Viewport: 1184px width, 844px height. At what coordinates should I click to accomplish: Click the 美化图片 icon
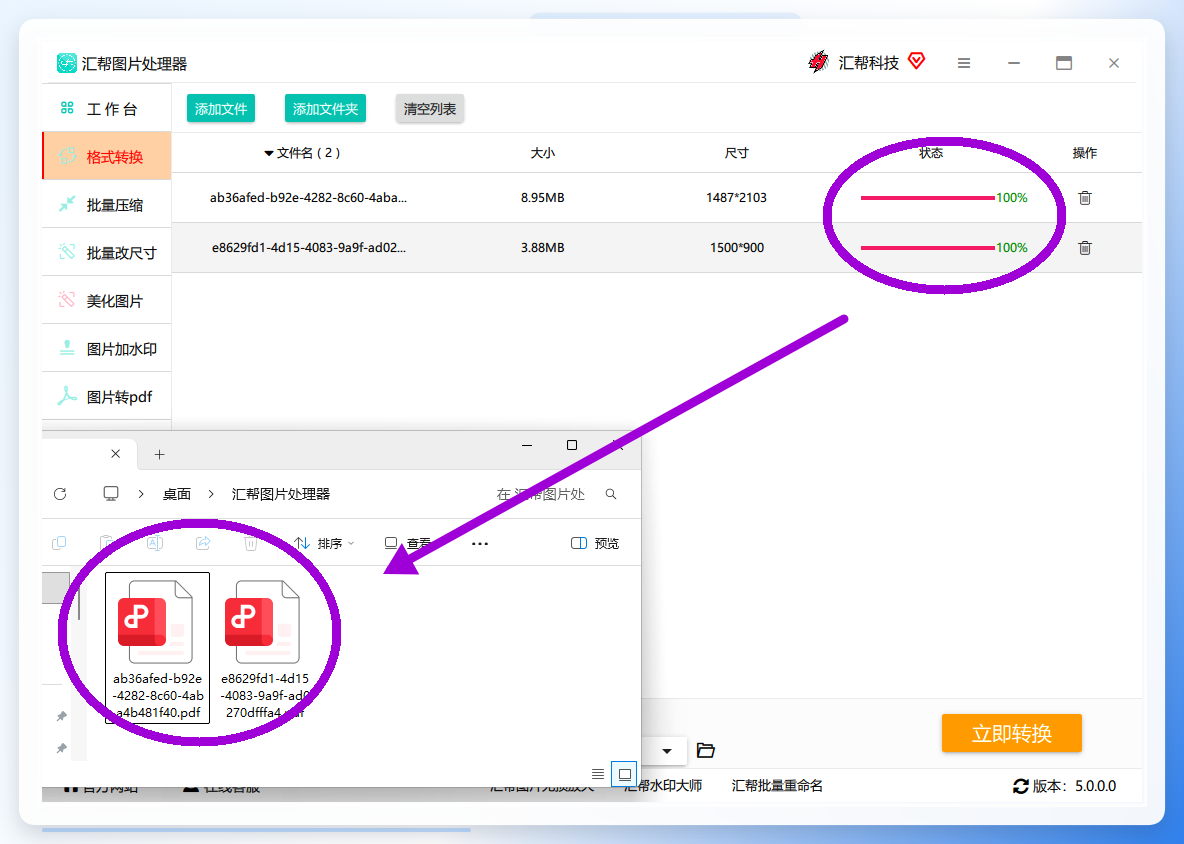67,300
